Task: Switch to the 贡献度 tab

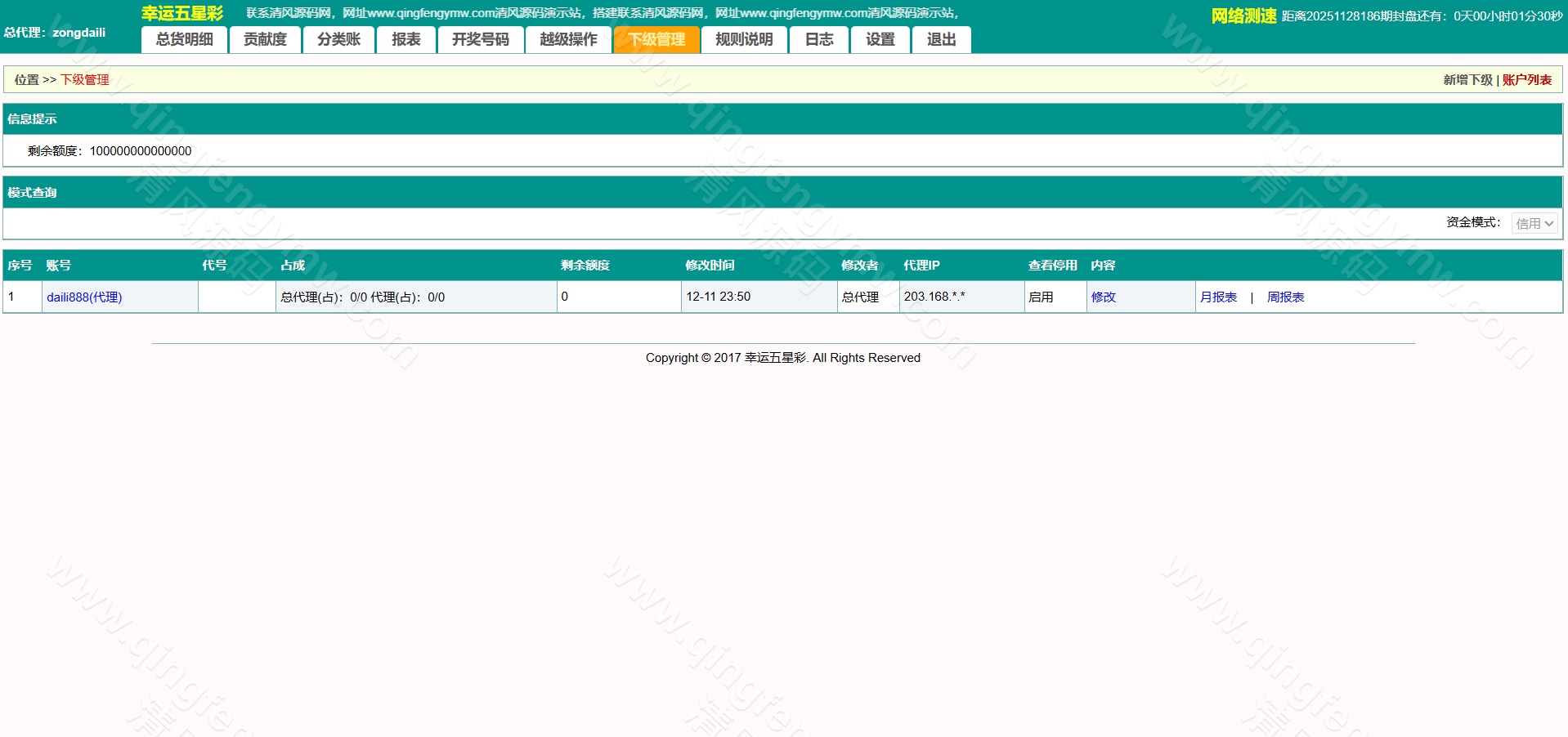Action: (x=265, y=38)
